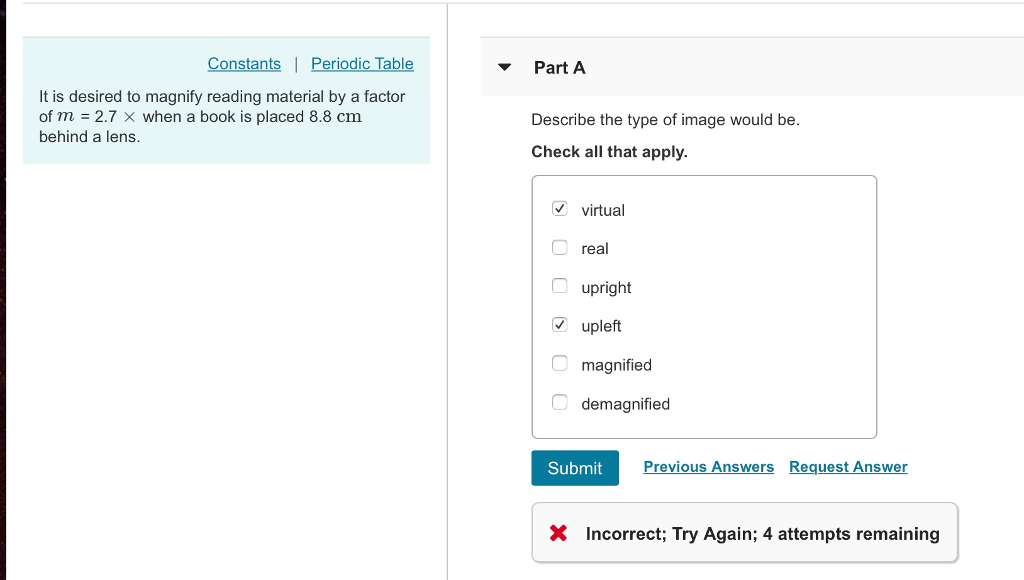Open the Periodic Table link

pos(362,63)
